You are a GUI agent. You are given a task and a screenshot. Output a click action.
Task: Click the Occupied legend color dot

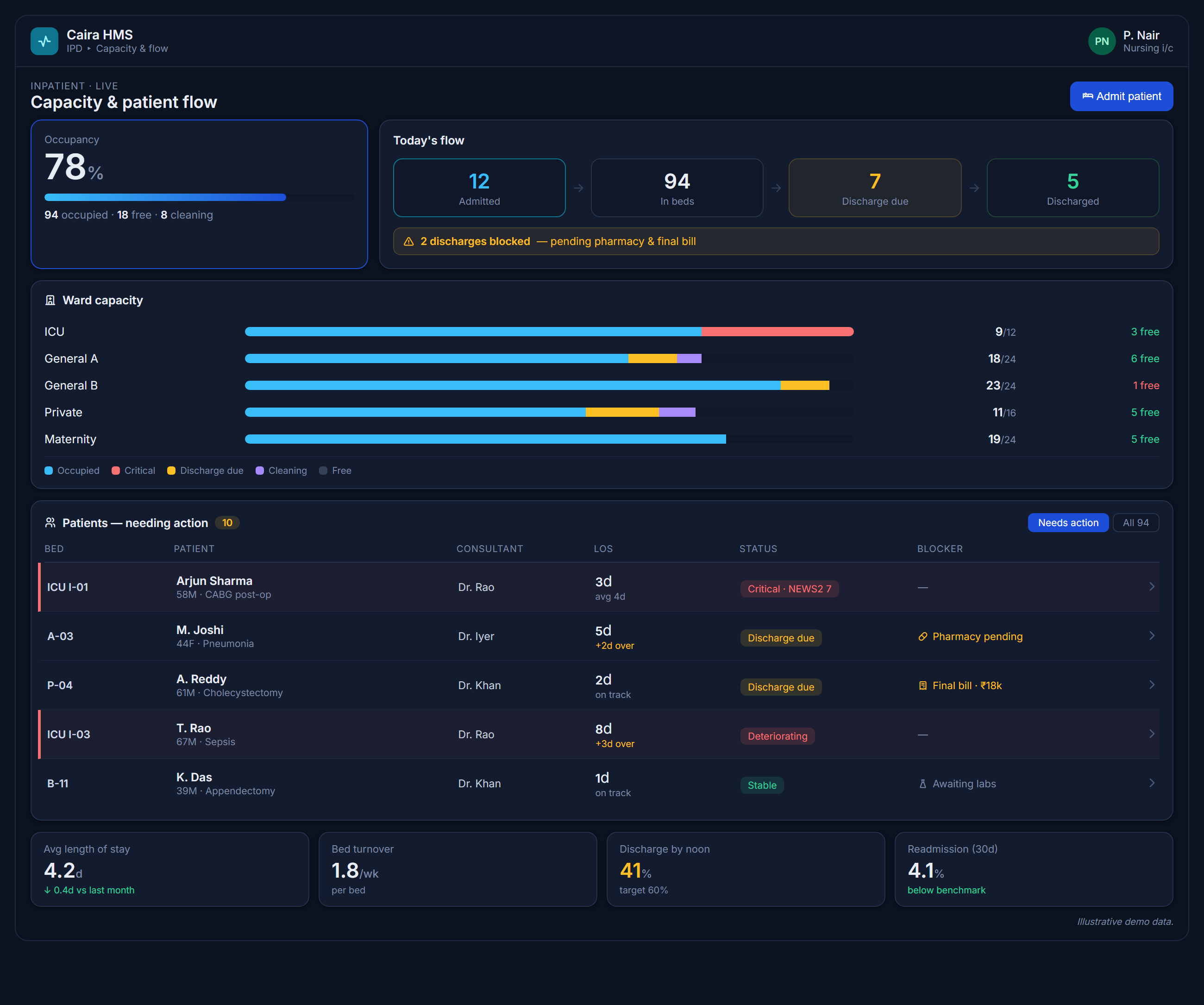click(x=49, y=471)
